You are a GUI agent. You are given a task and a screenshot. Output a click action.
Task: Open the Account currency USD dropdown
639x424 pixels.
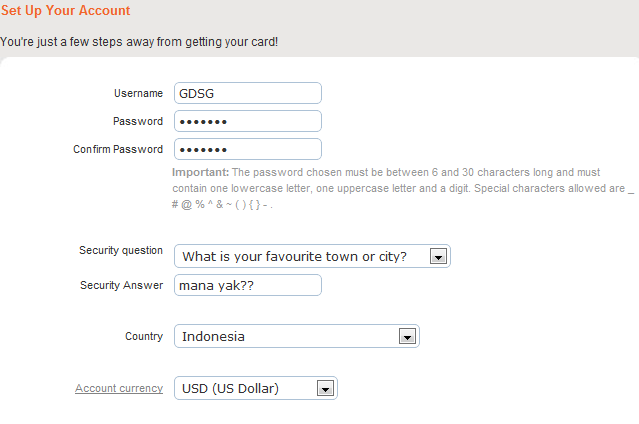click(244, 388)
